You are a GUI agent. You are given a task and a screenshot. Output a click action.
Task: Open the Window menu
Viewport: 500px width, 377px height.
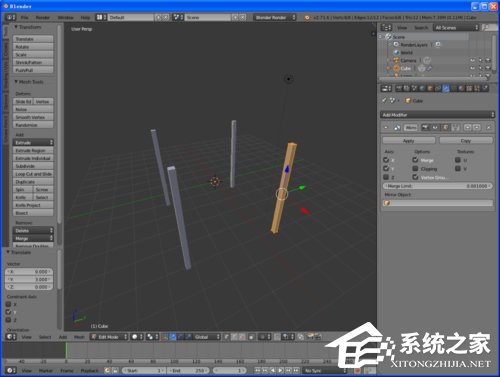[x=65, y=17]
